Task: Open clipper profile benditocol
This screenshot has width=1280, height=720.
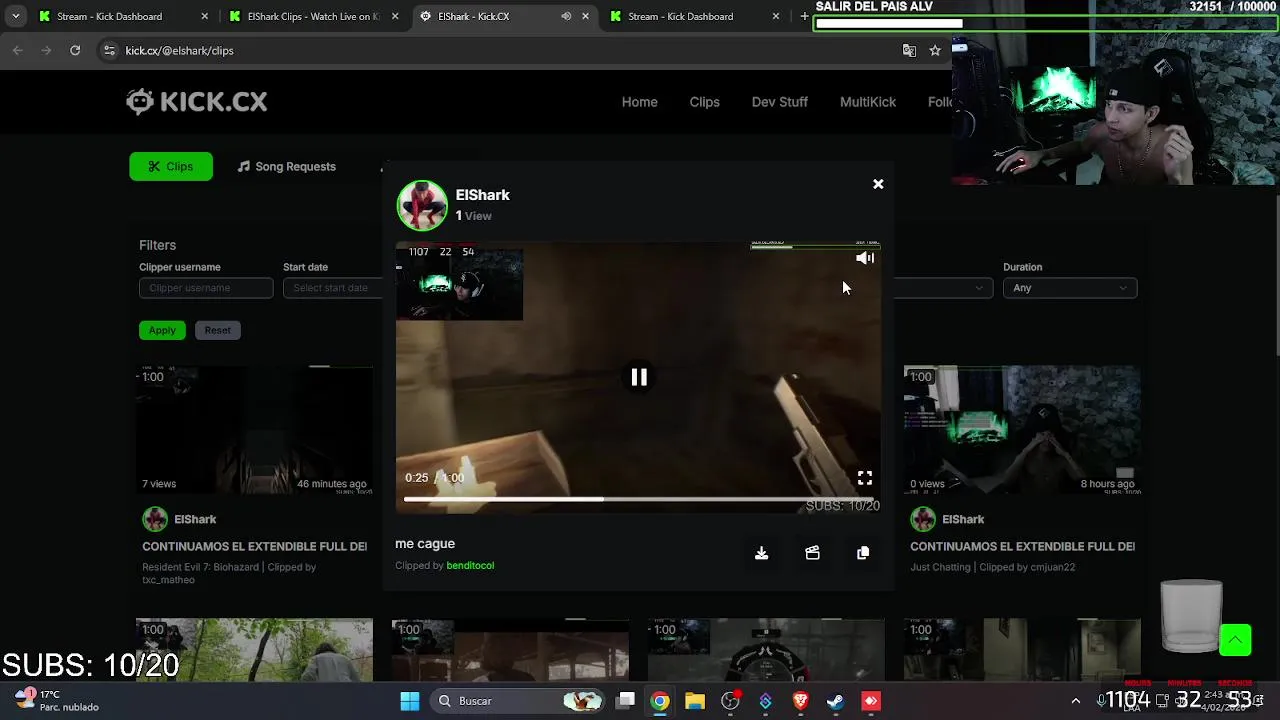Action: pos(470,566)
